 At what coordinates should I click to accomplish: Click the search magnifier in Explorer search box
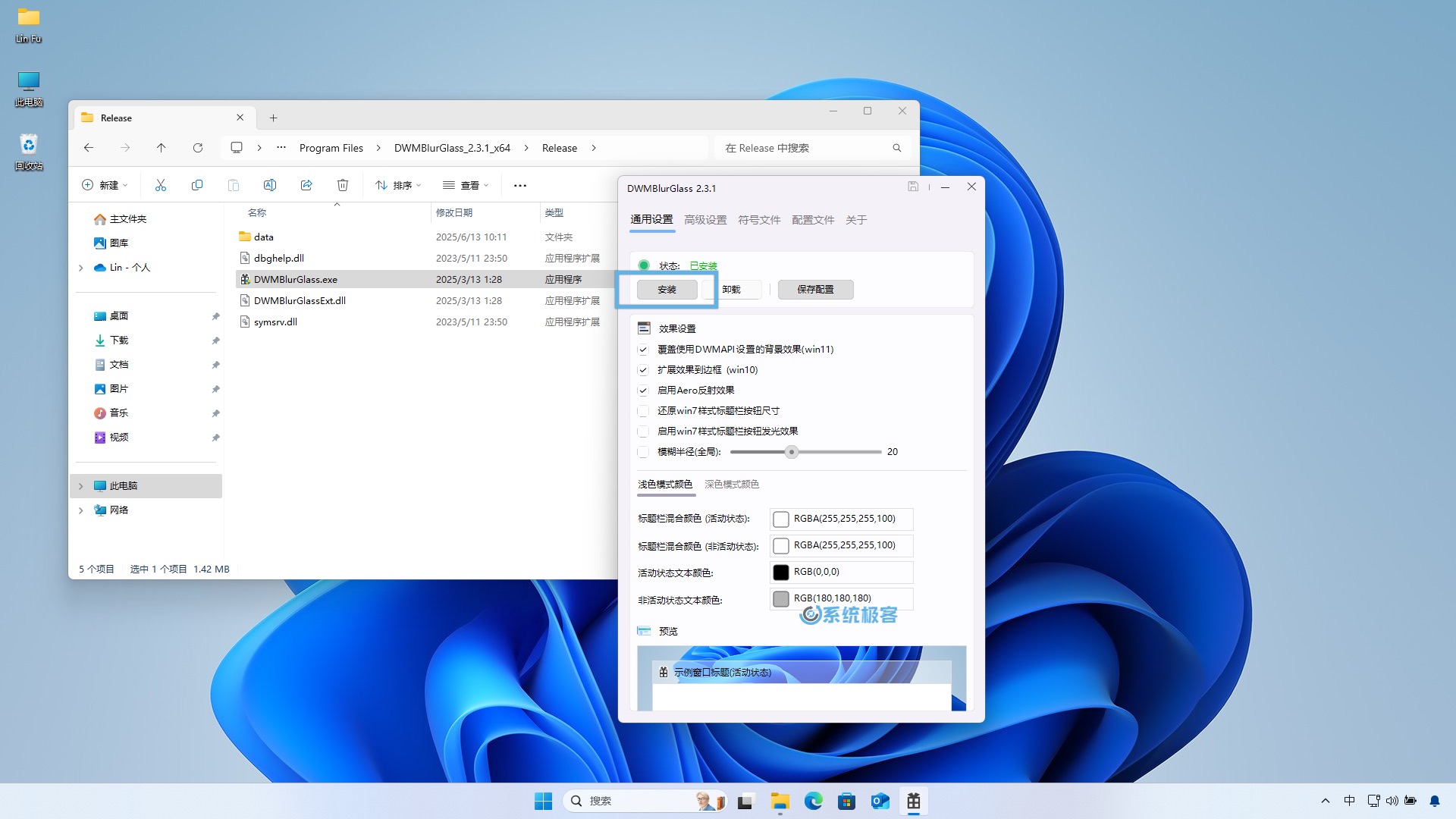[x=897, y=148]
